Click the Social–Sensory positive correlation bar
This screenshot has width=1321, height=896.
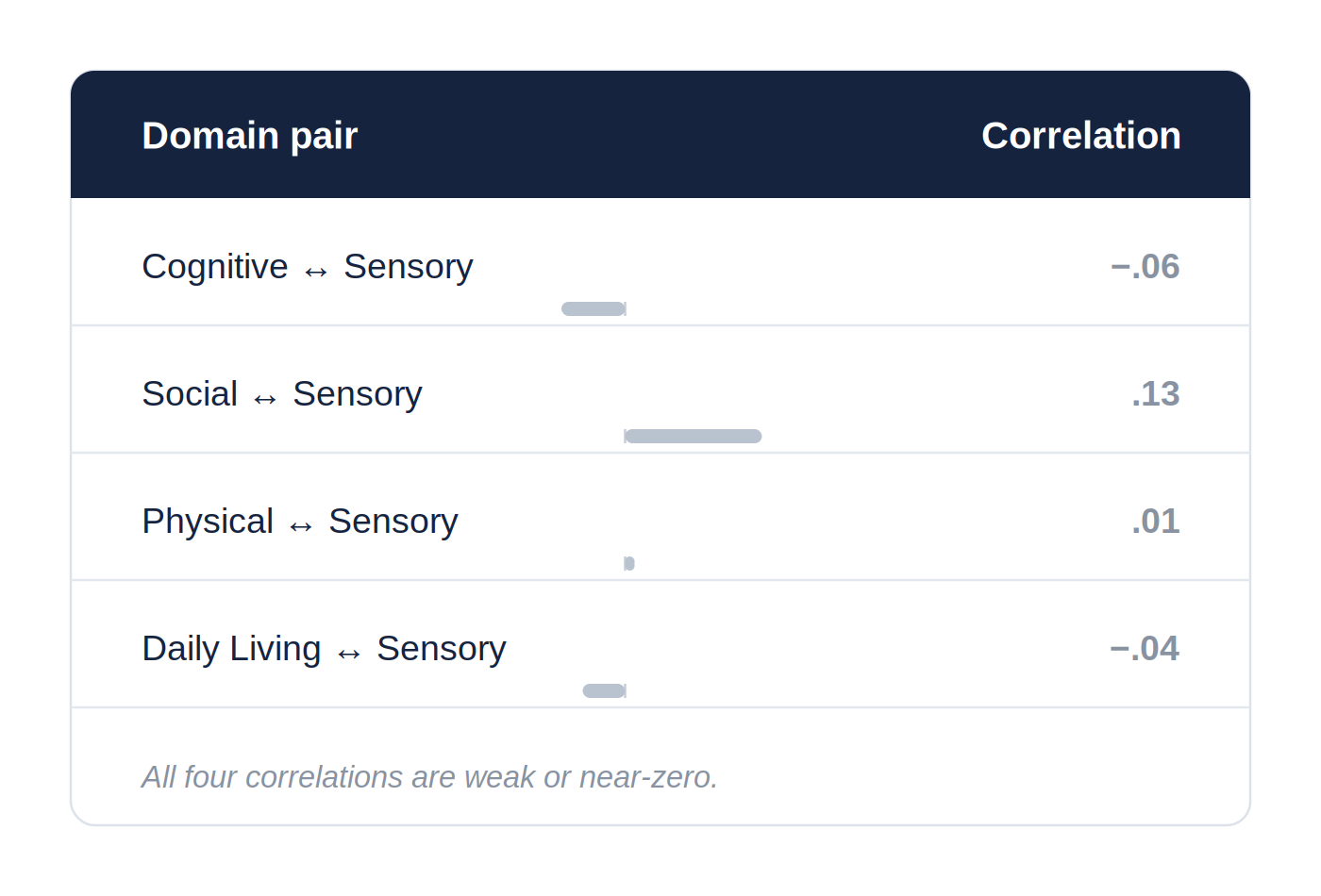point(693,437)
